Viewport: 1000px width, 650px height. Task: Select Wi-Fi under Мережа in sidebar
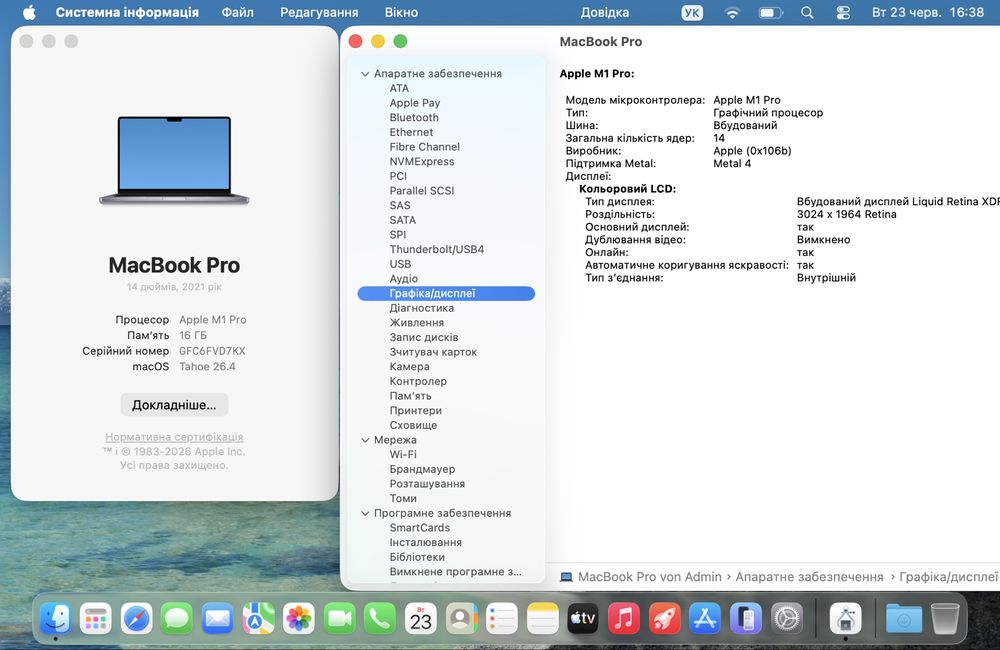[402, 455]
